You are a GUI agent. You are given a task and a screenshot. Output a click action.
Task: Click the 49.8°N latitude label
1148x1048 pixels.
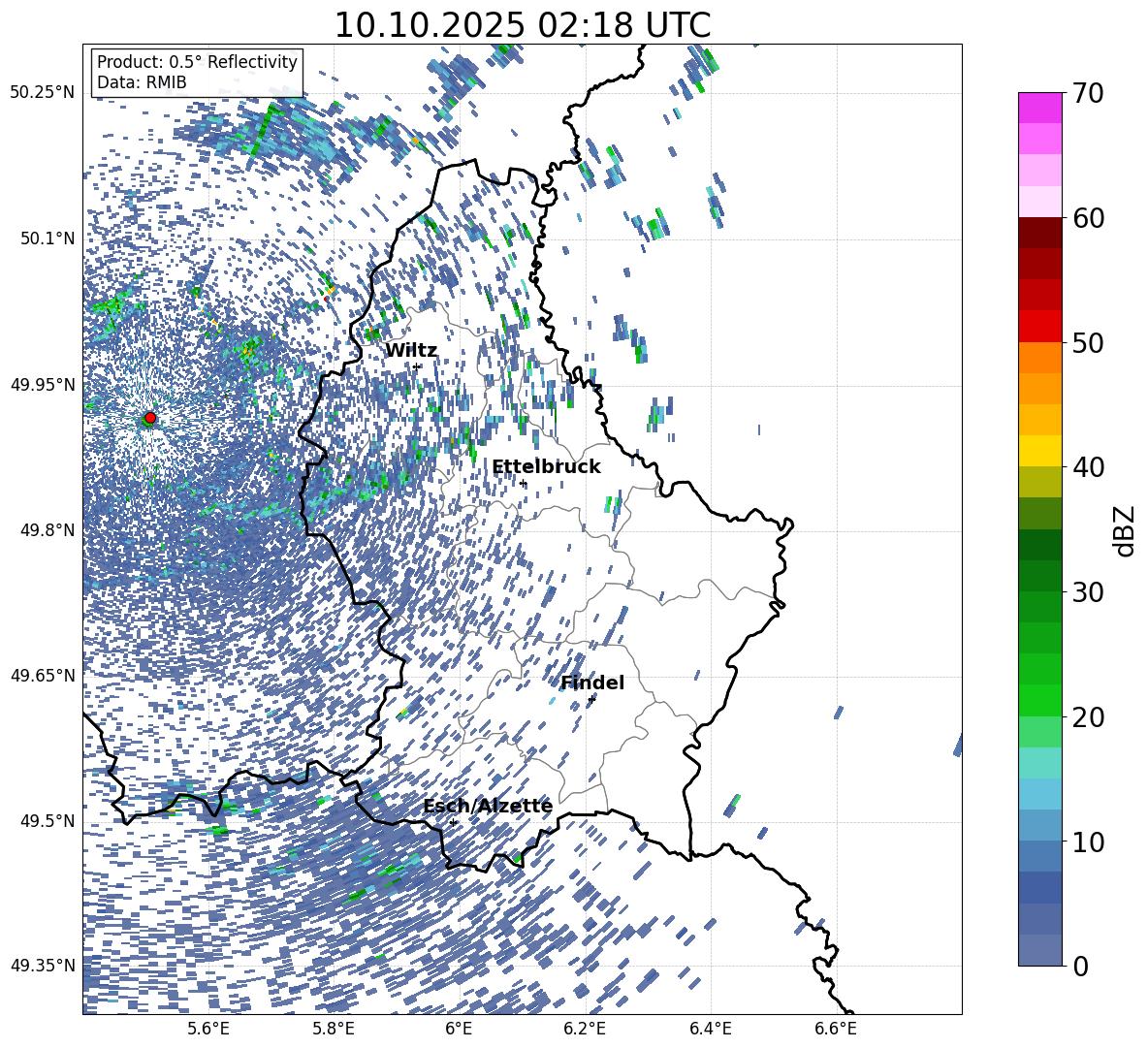click(48, 530)
